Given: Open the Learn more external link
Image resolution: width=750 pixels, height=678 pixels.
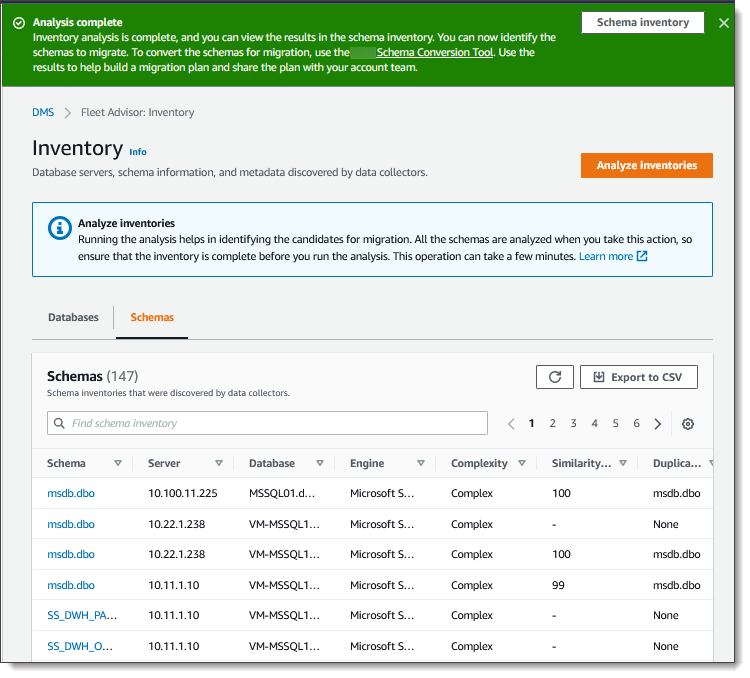Looking at the screenshot, I should pyautogui.click(x=613, y=256).
